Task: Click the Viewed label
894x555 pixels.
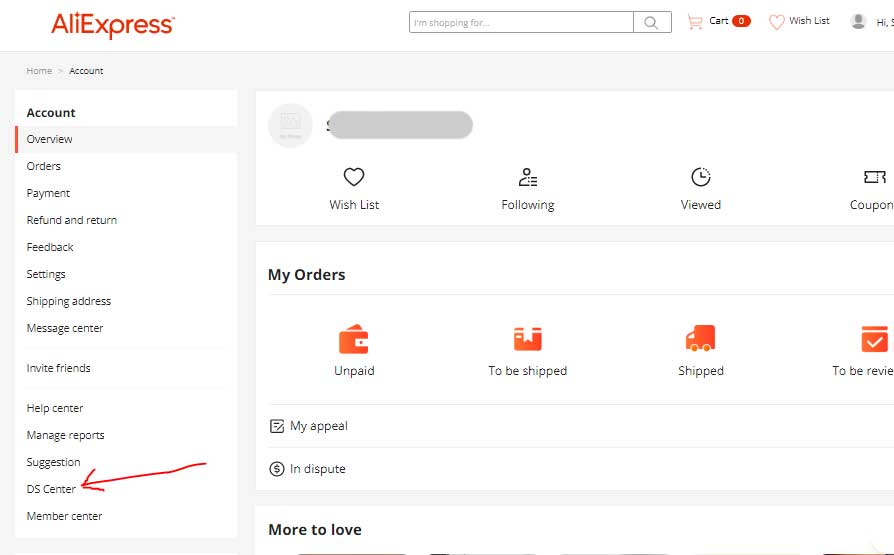Action: coord(701,205)
